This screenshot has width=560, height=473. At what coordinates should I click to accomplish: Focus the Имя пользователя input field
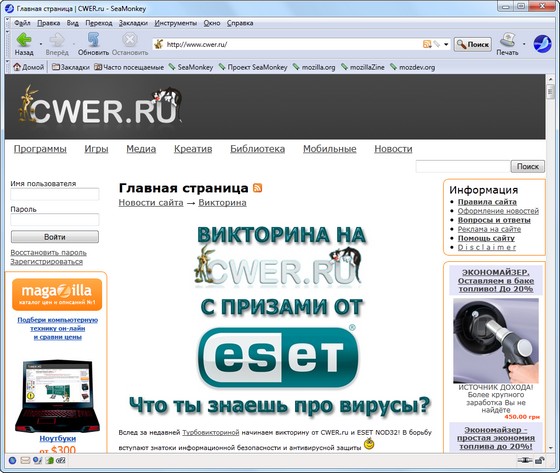pos(55,194)
